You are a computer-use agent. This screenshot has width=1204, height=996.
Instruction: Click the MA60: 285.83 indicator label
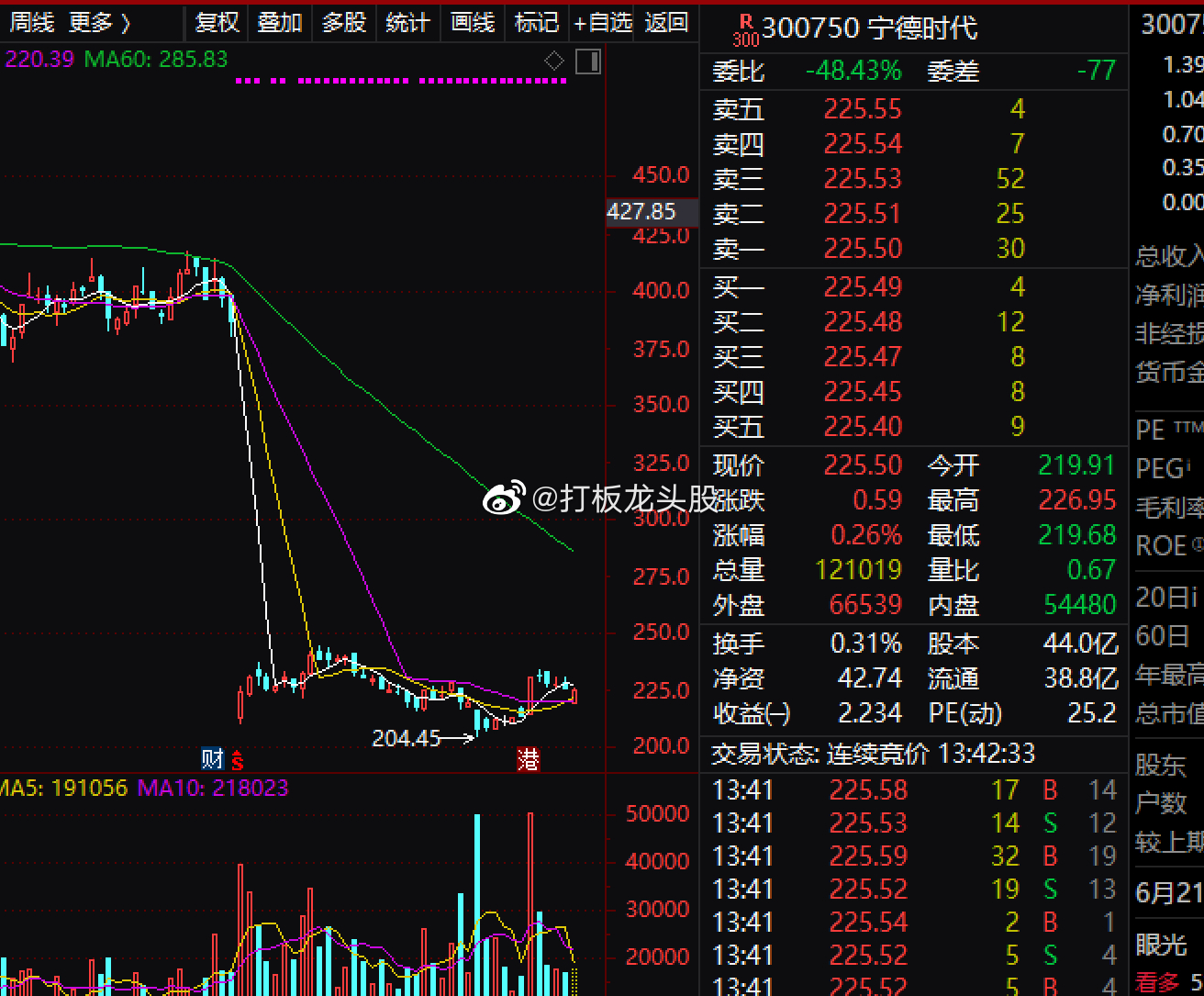pyautogui.click(x=156, y=60)
